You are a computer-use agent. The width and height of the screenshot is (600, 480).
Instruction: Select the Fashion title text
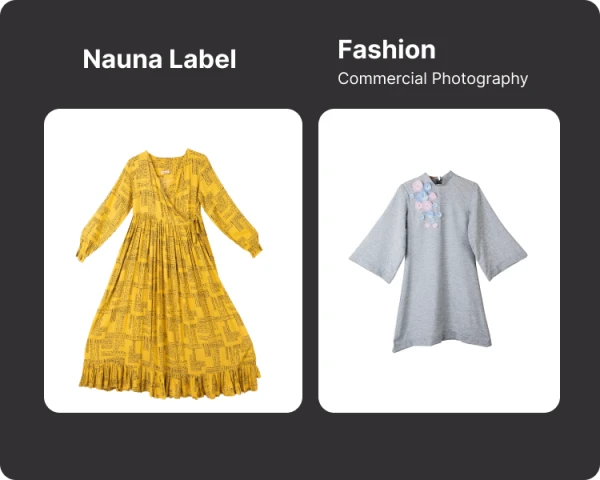(386, 50)
